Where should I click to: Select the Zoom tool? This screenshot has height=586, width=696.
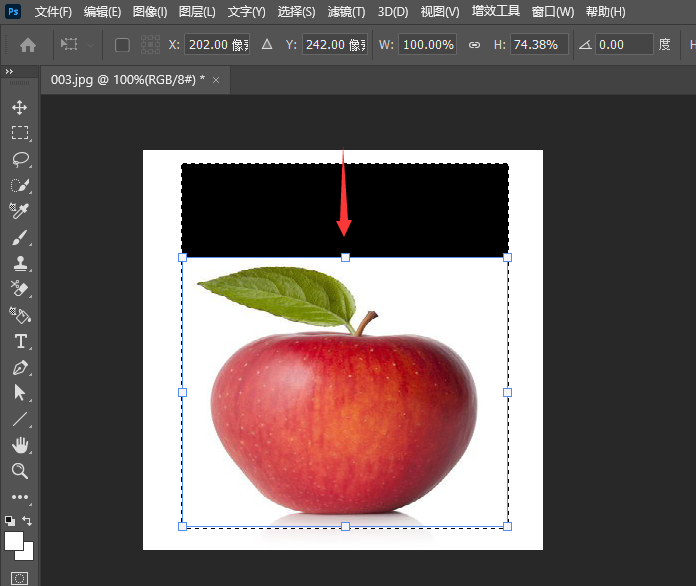[20, 471]
